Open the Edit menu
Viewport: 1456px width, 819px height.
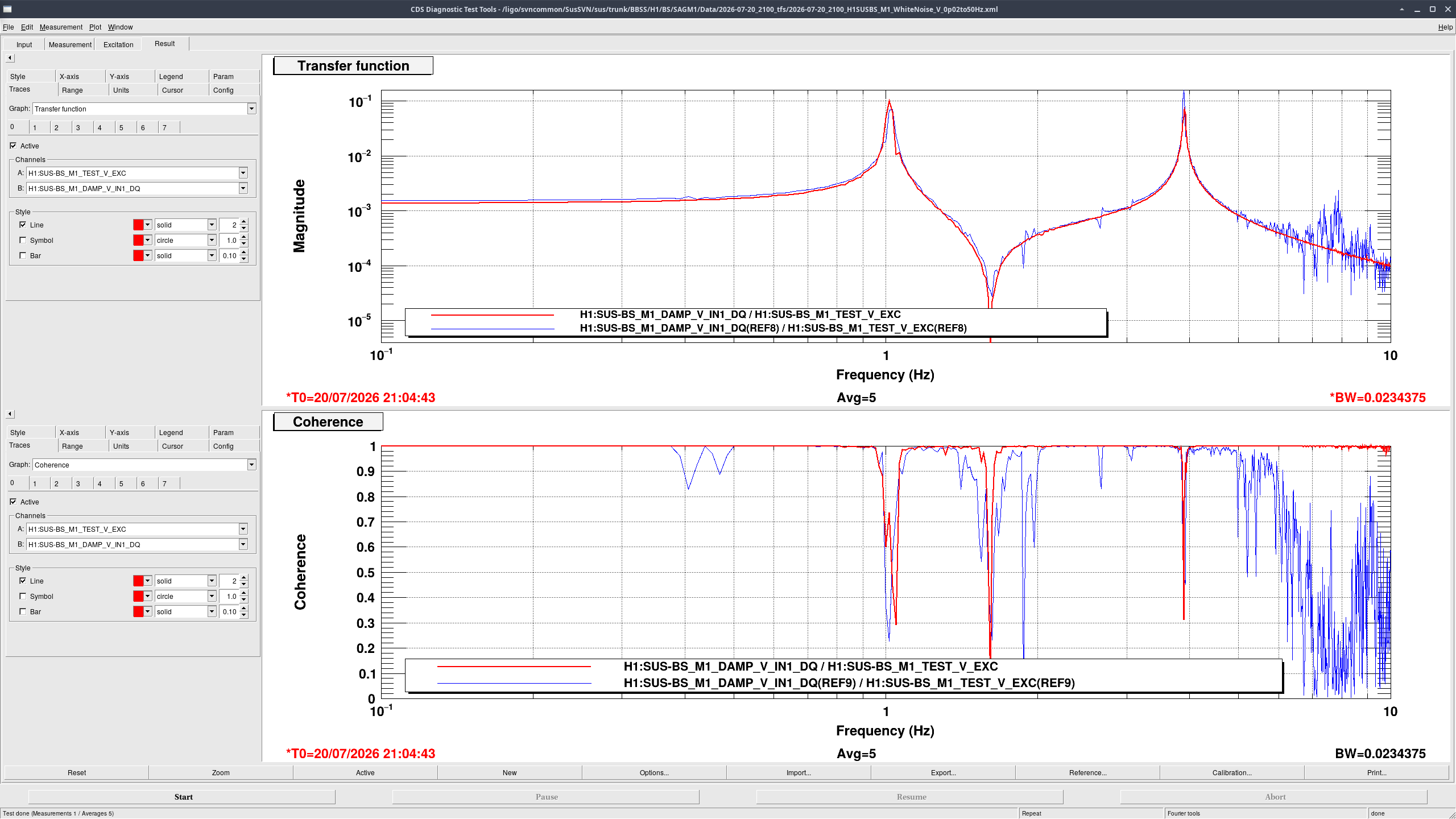tap(27, 27)
